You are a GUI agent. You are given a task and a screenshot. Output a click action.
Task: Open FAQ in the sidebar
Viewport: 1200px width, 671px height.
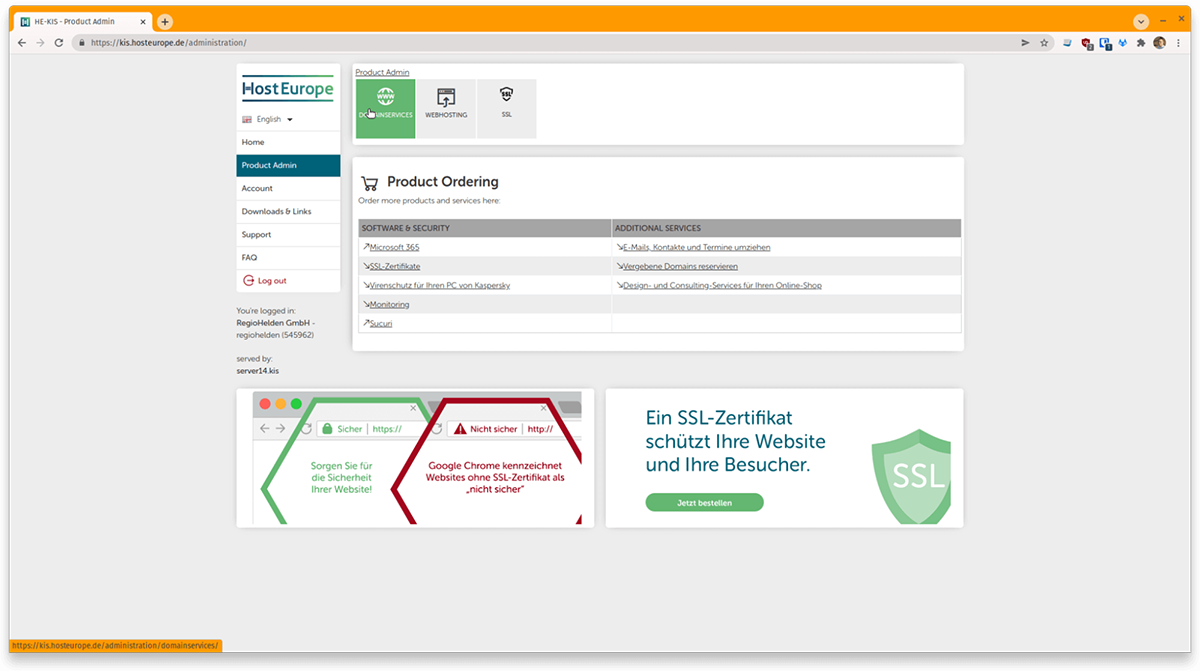[x=288, y=257]
